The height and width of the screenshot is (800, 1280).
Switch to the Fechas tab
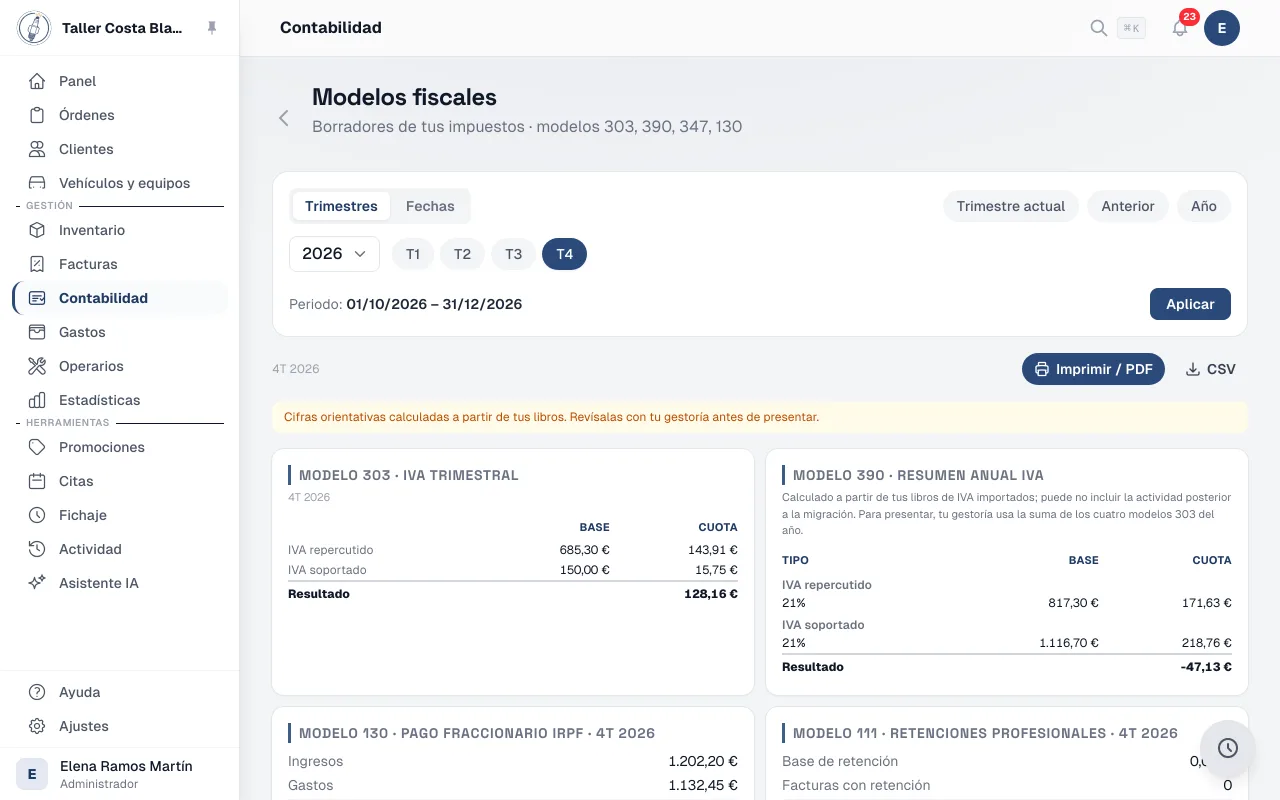(430, 206)
